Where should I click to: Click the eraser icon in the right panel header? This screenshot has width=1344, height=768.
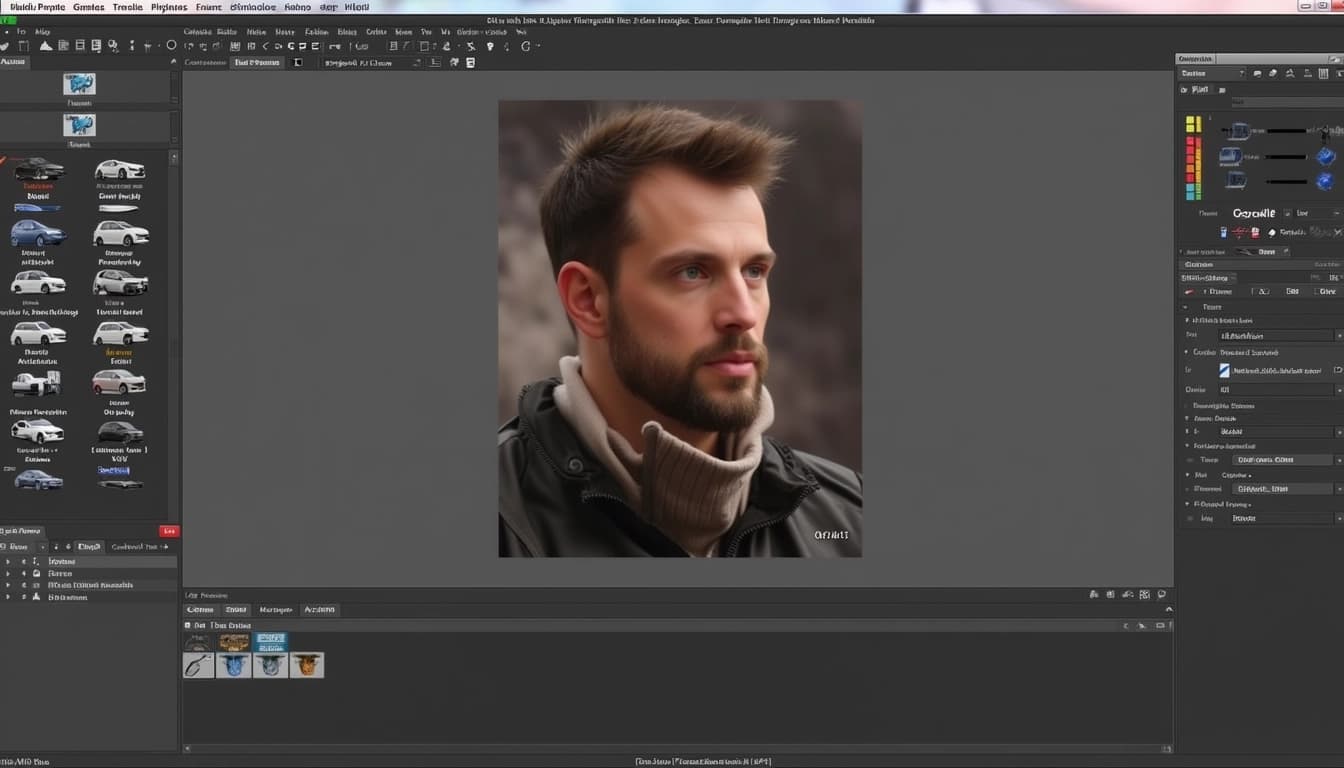(x=1273, y=73)
